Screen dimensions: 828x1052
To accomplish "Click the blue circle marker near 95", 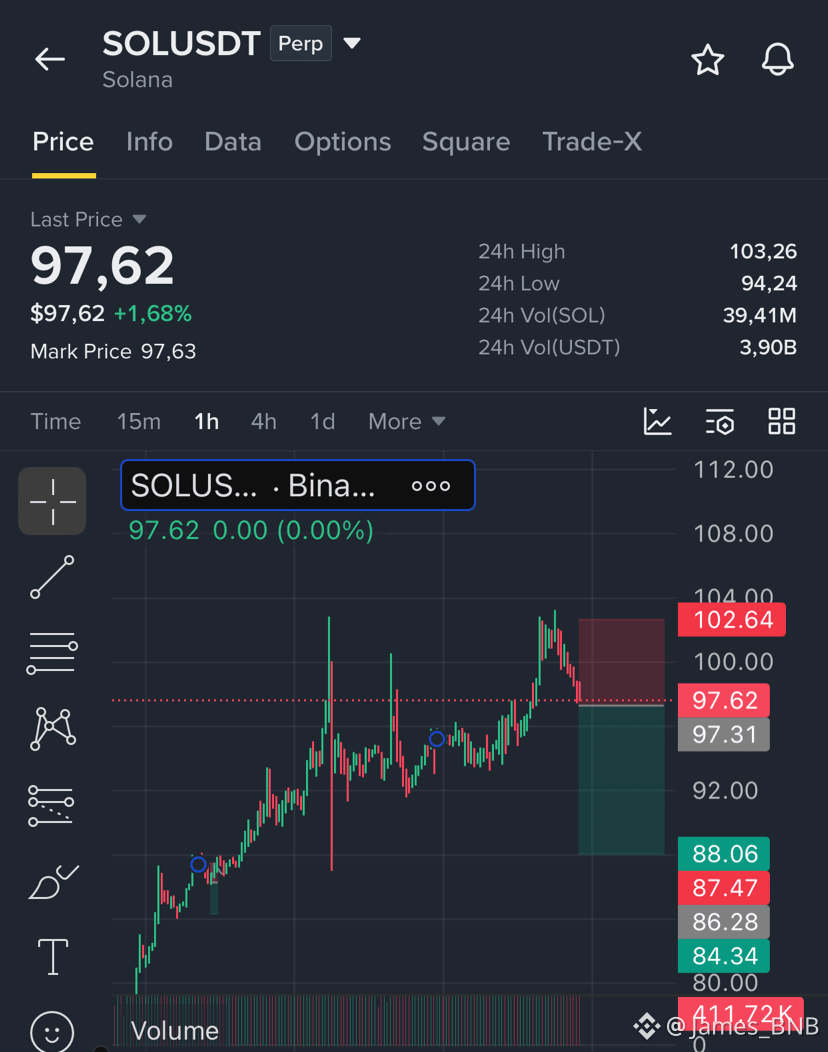I will pos(437,739).
